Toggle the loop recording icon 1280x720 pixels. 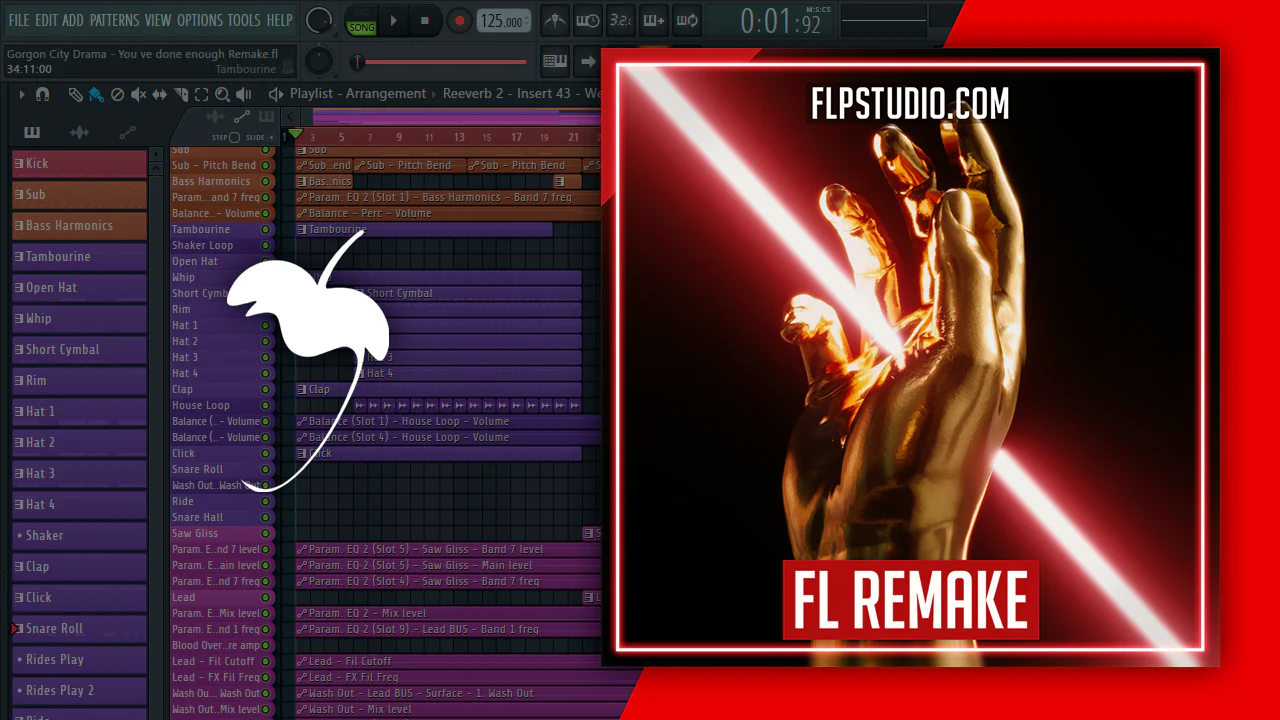pos(686,20)
